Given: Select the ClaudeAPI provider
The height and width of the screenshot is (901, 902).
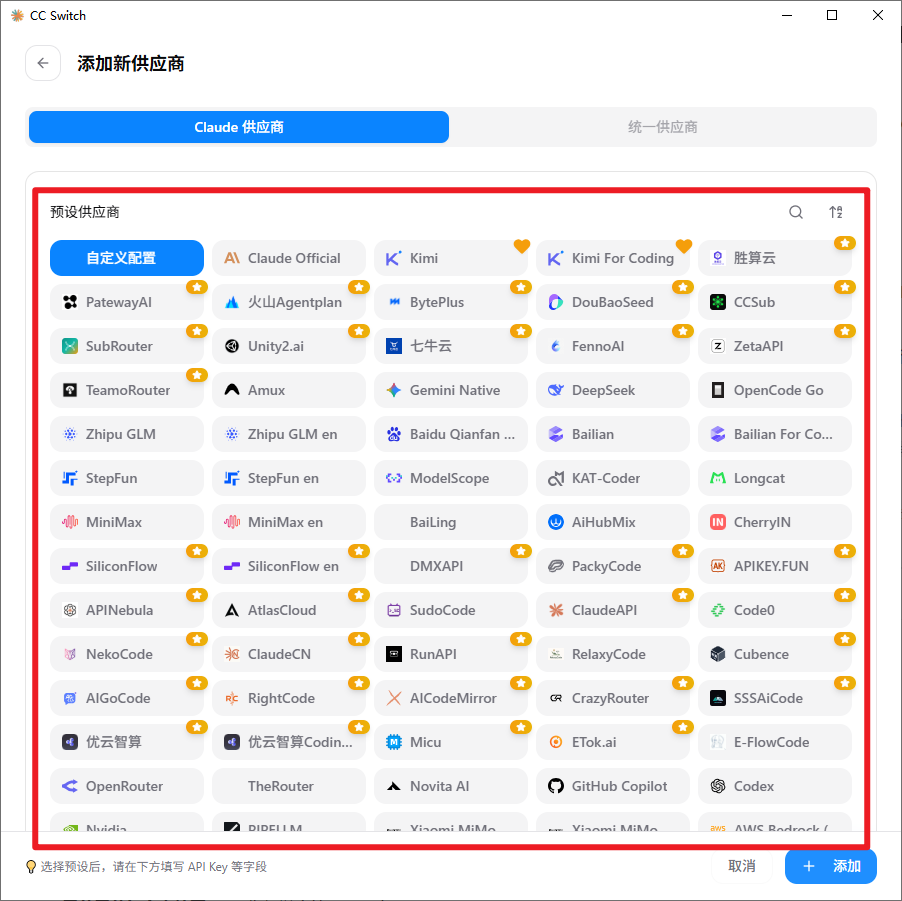Looking at the screenshot, I should point(613,610).
